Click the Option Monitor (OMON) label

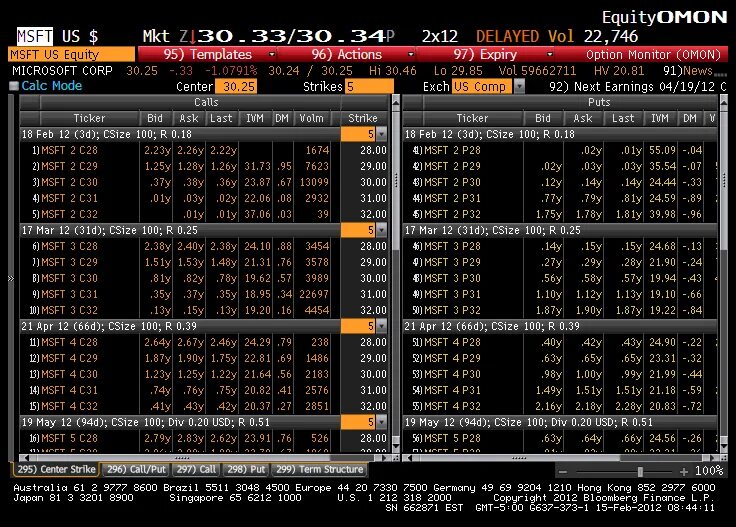(x=653, y=54)
